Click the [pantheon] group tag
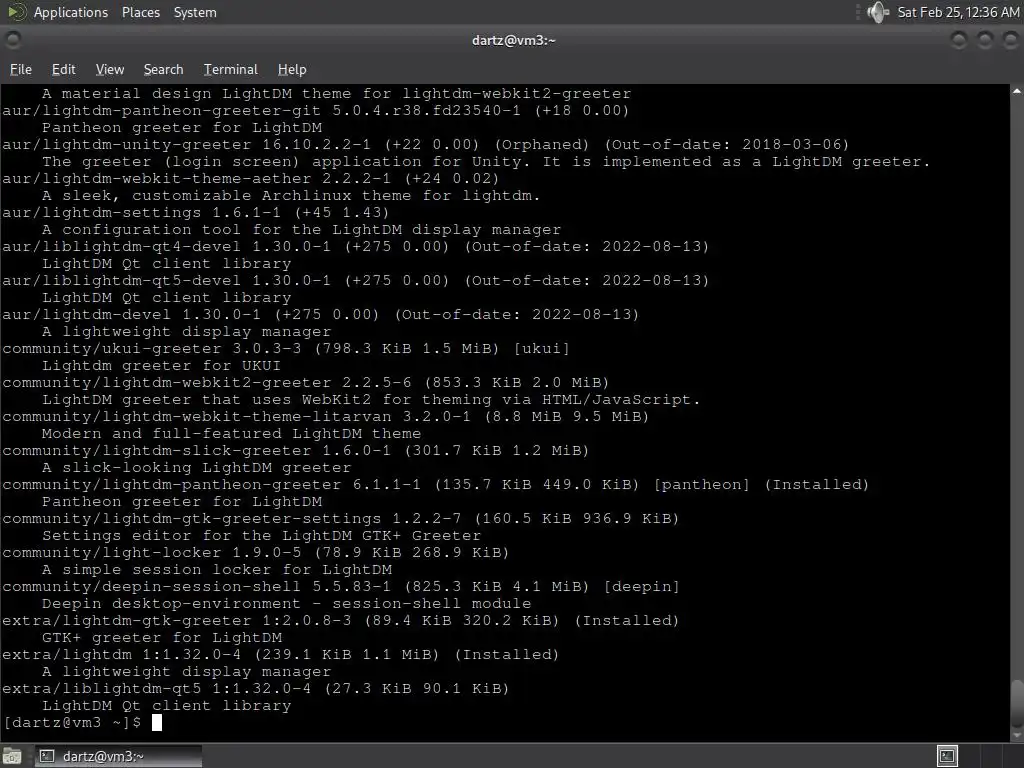Viewport: 1024px width, 768px height. point(701,484)
